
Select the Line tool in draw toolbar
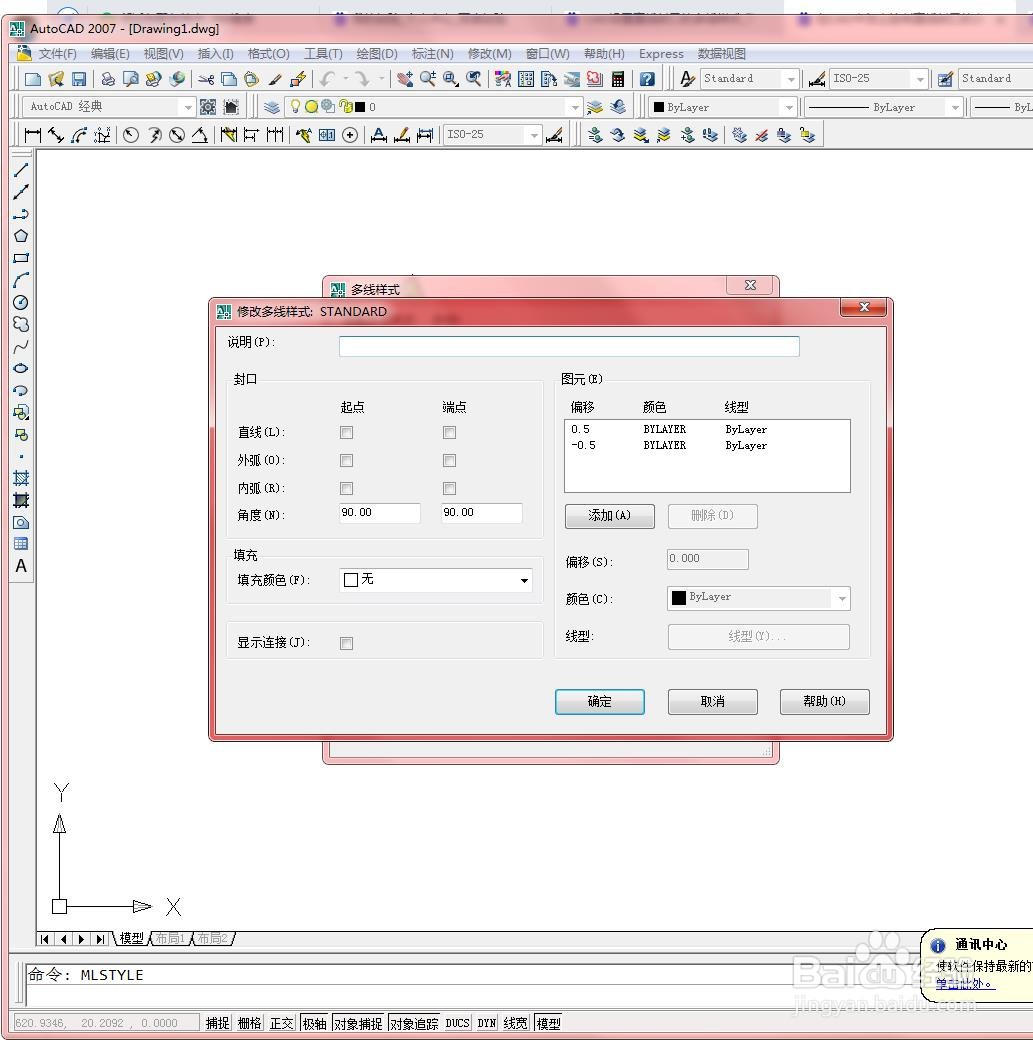[21, 170]
